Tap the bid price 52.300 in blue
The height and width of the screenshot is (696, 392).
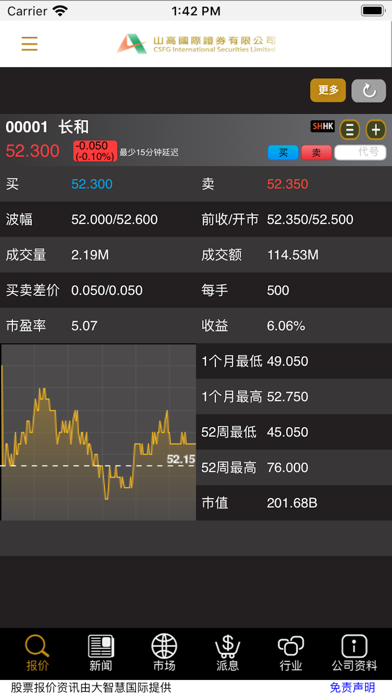[92, 184]
